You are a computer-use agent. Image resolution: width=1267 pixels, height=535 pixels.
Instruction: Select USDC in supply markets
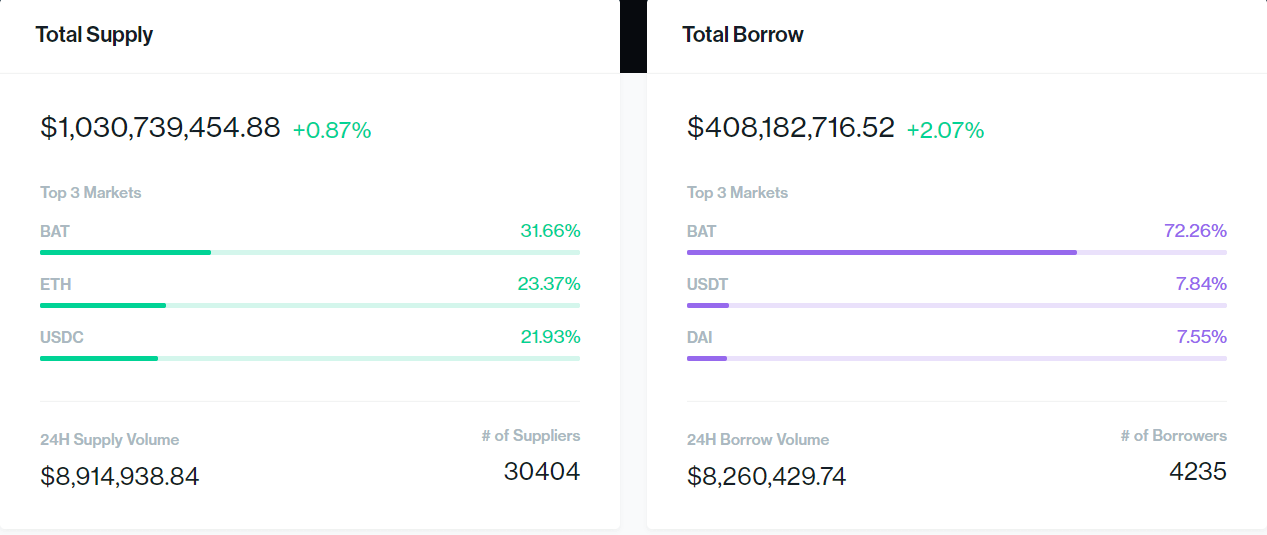coord(62,337)
